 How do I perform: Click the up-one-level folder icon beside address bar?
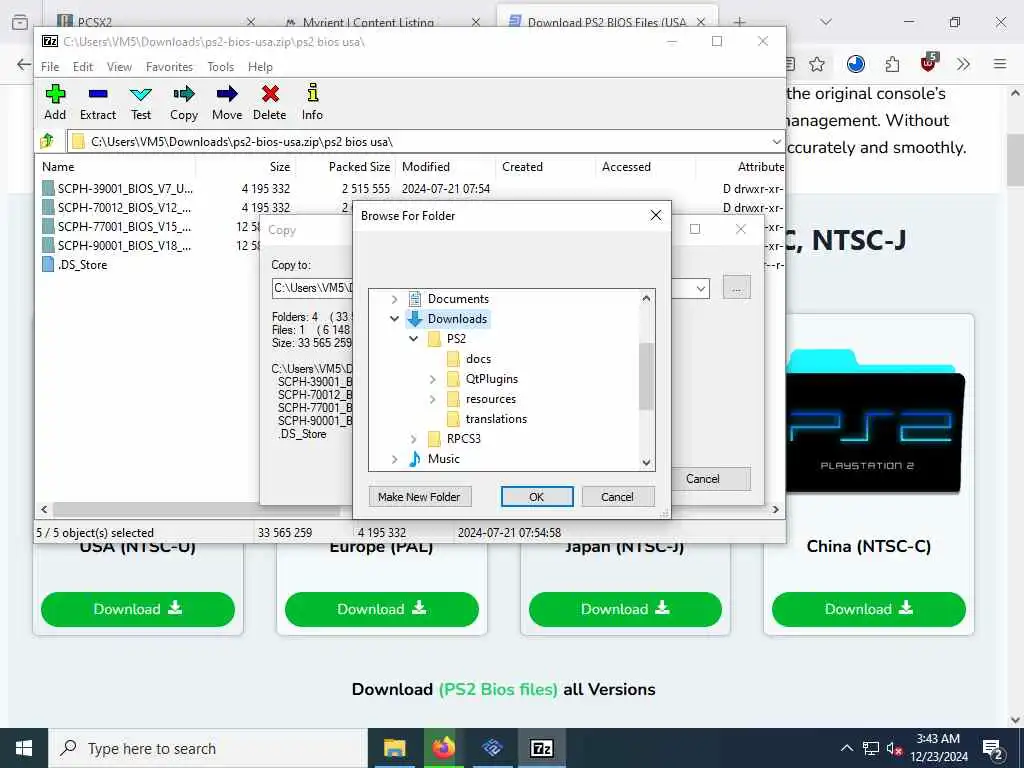tap(47, 141)
